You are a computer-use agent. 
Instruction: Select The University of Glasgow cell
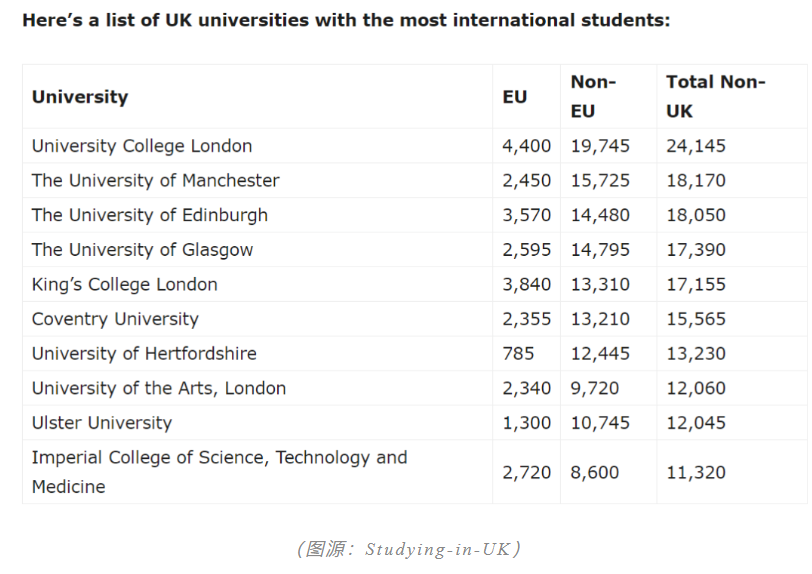142,250
